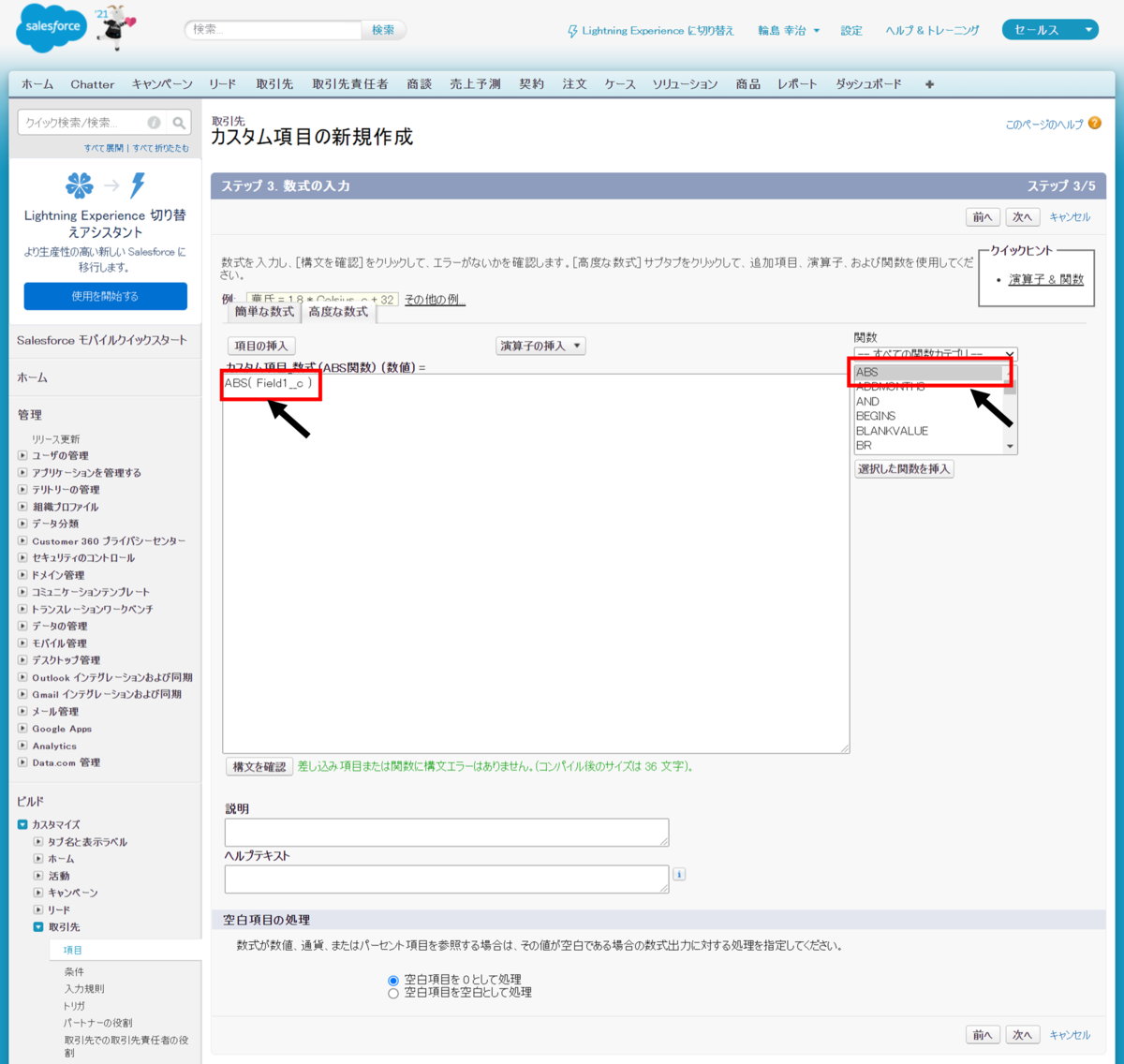Open the Chatter tab

tap(93, 84)
